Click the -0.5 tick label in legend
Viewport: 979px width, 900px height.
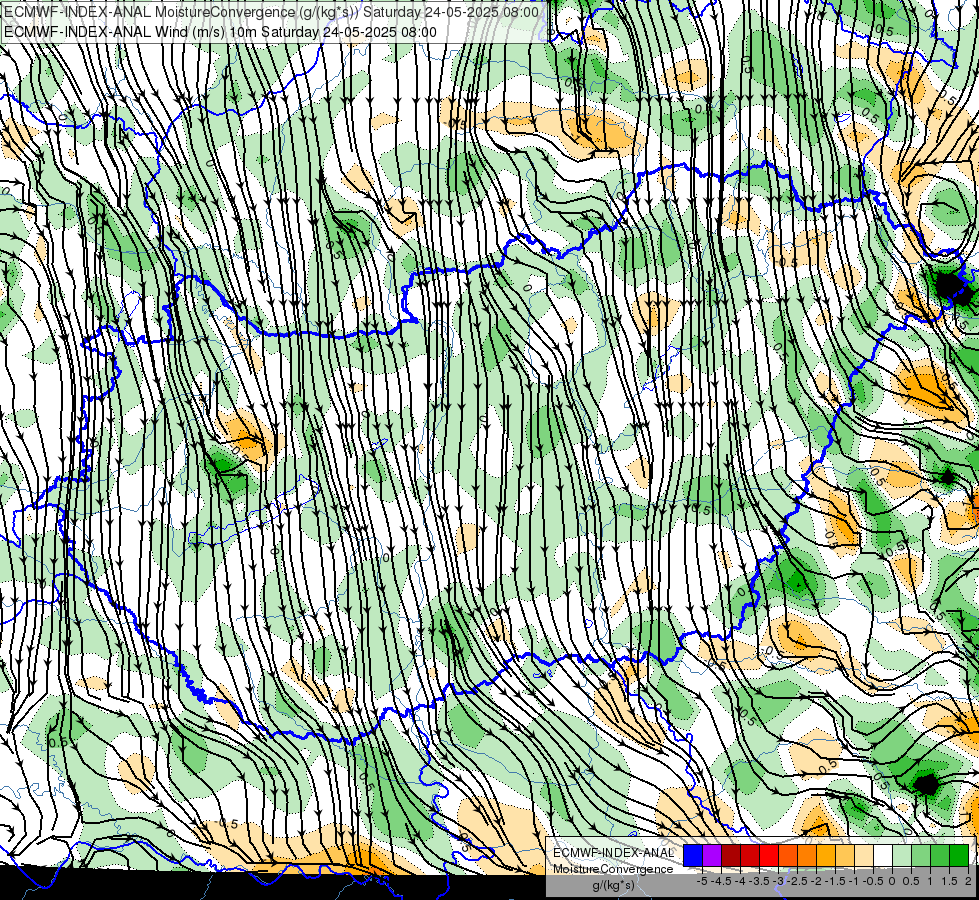[873, 881]
